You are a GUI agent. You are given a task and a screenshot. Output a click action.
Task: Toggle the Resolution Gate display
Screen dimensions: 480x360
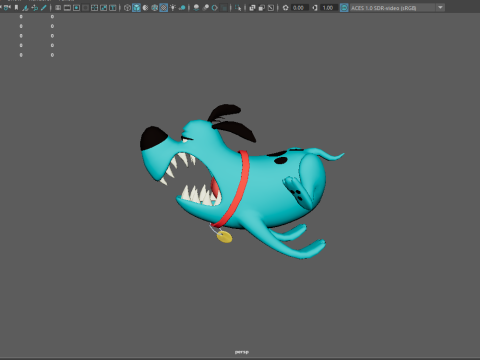coord(76,8)
